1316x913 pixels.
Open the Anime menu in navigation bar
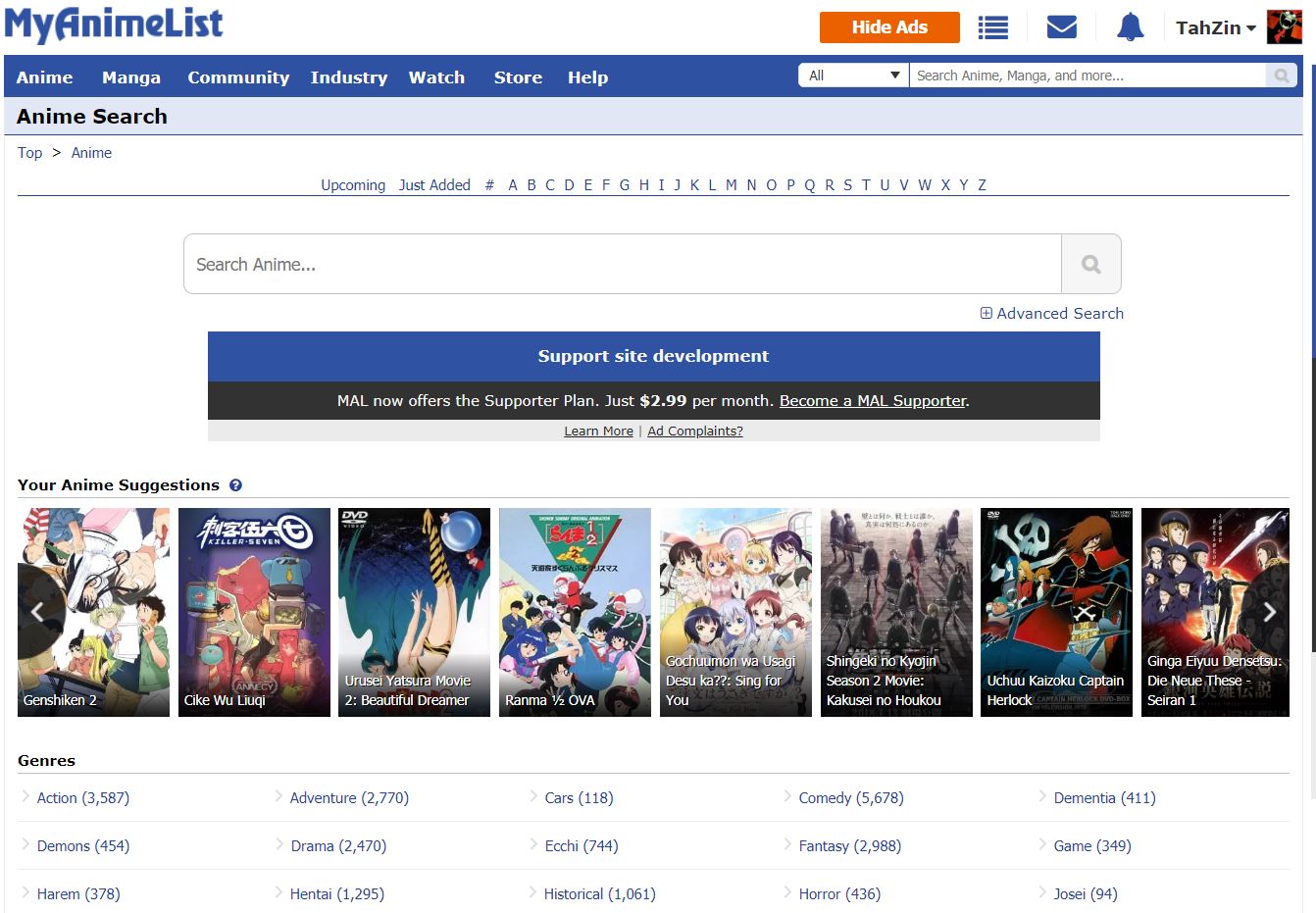(x=44, y=77)
